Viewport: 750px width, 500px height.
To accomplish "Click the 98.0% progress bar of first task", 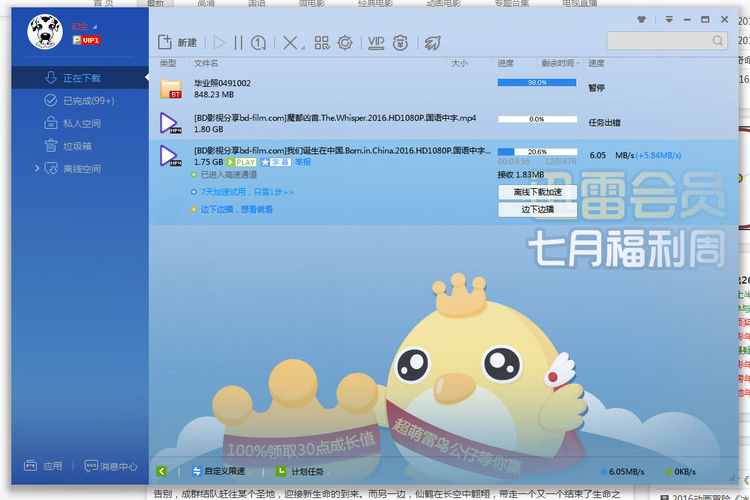I will tap(536, 83).
